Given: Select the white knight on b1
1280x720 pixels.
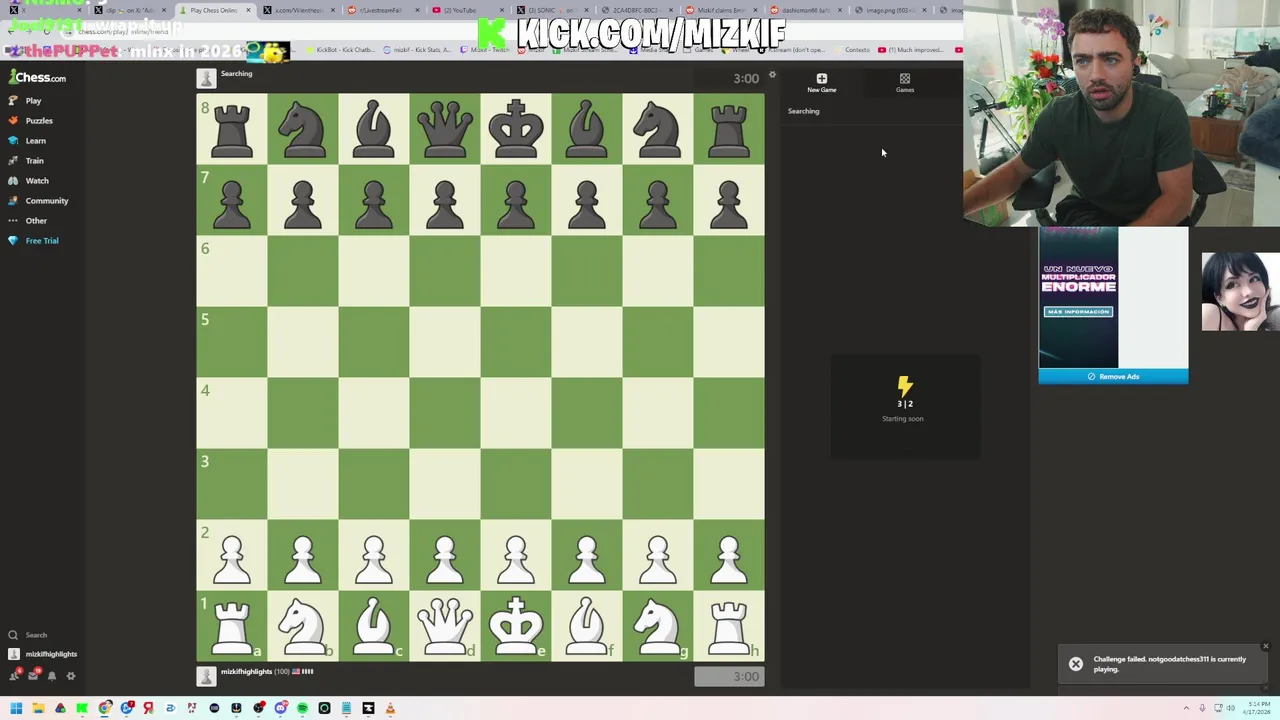Looking at the screenshot, I should pyautogui.click(x=303, y=626).
